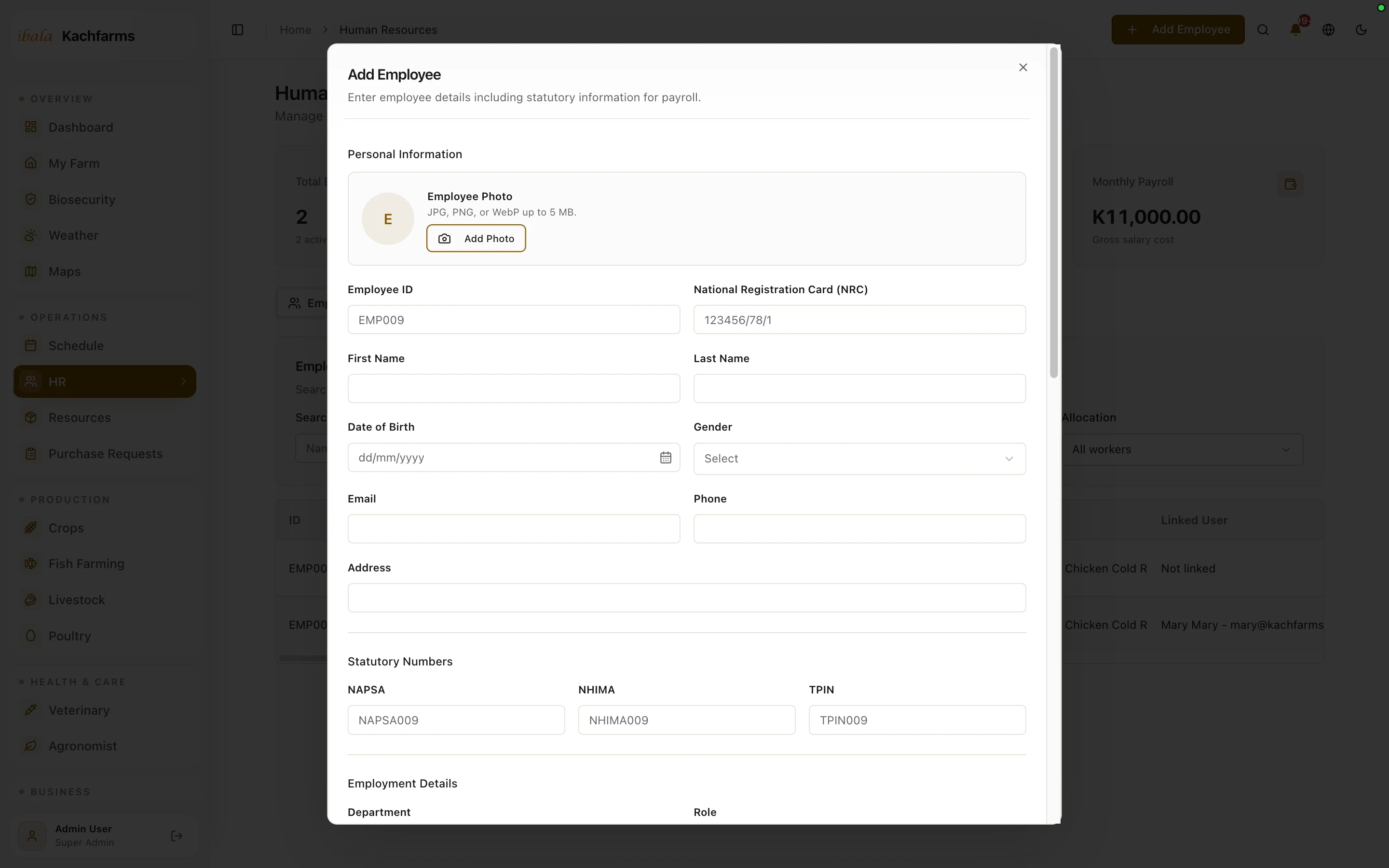
Task: Click the Biosecurity shield icon
Action: click(31, 199)
